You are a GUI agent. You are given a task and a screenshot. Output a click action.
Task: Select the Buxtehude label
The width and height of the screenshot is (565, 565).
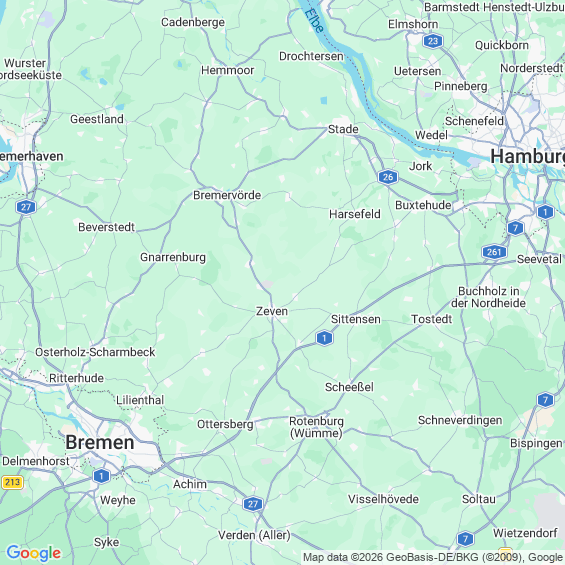pyautogui.click(x=423, y=205)
